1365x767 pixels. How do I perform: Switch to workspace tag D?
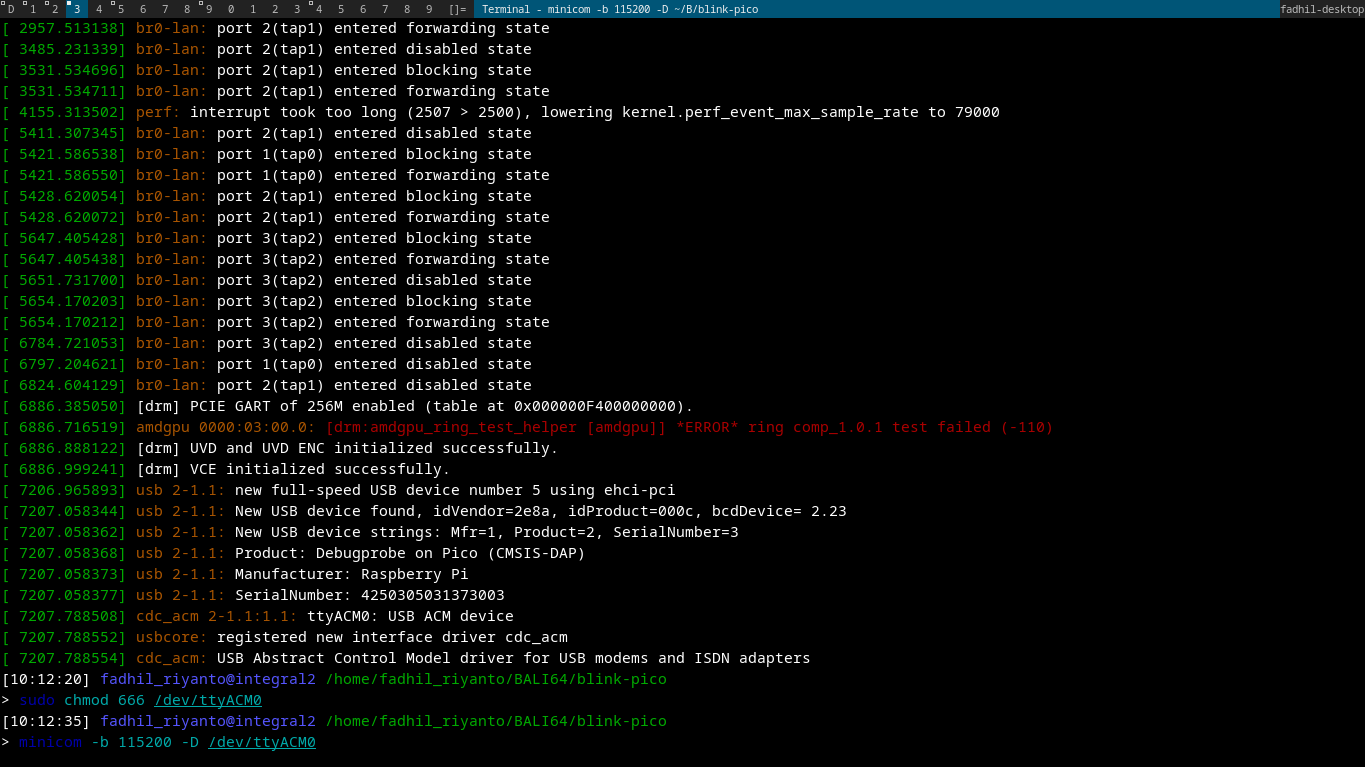pyautogui.click(x=11, y=9)
